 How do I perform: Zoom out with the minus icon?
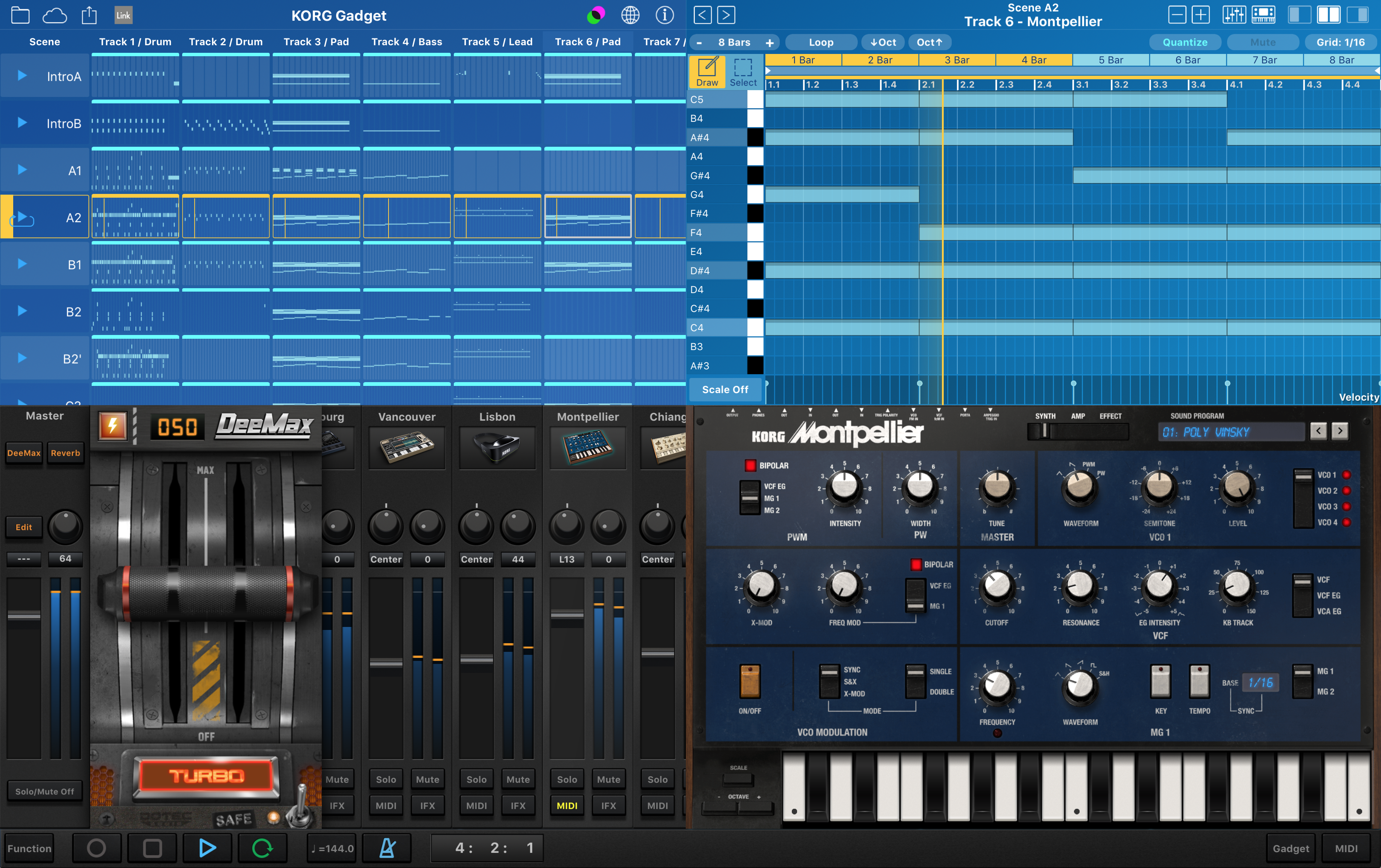click(1177, 15)
